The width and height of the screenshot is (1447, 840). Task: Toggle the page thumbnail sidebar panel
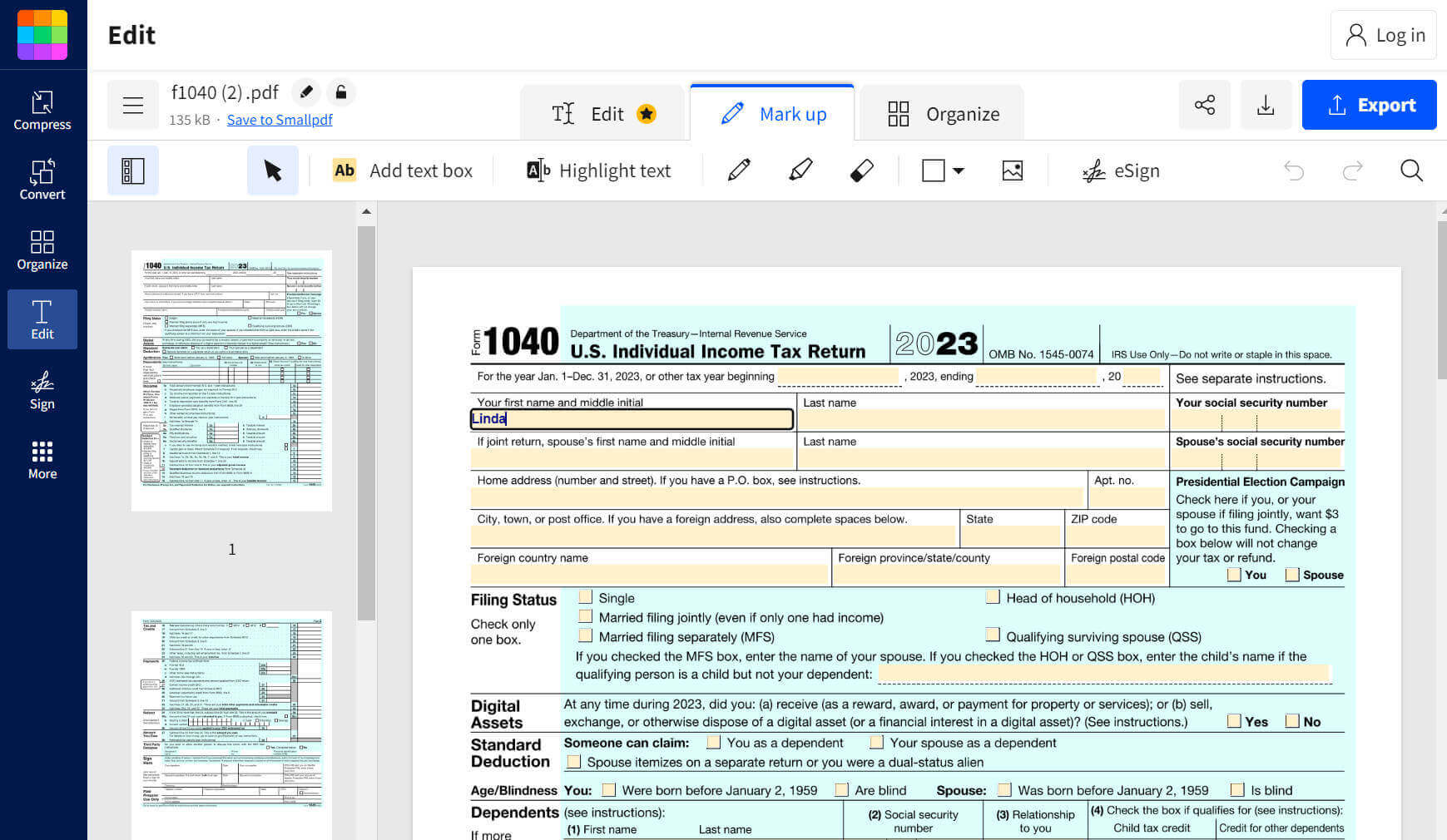[133, 170]
